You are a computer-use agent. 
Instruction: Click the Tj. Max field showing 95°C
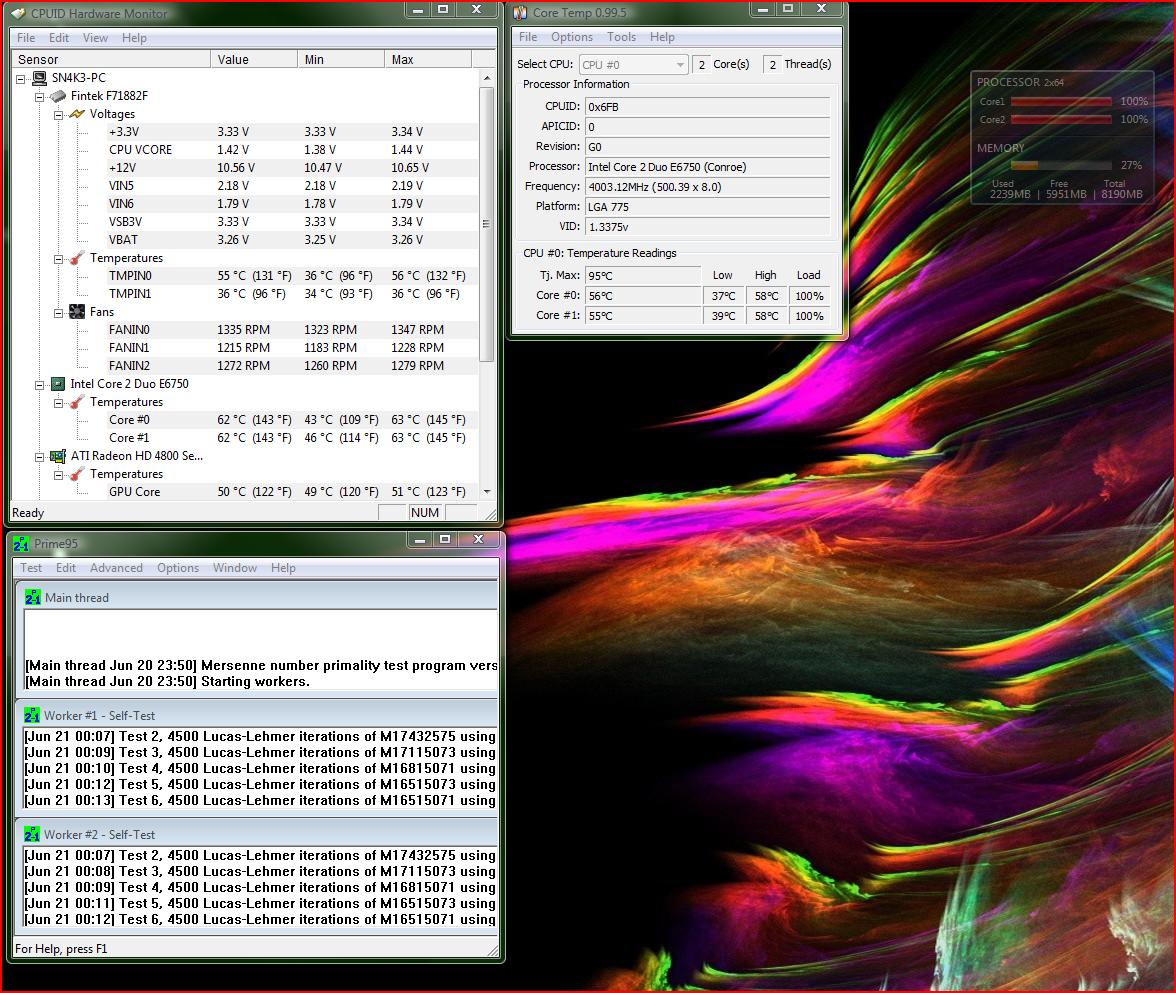point(643,275)
